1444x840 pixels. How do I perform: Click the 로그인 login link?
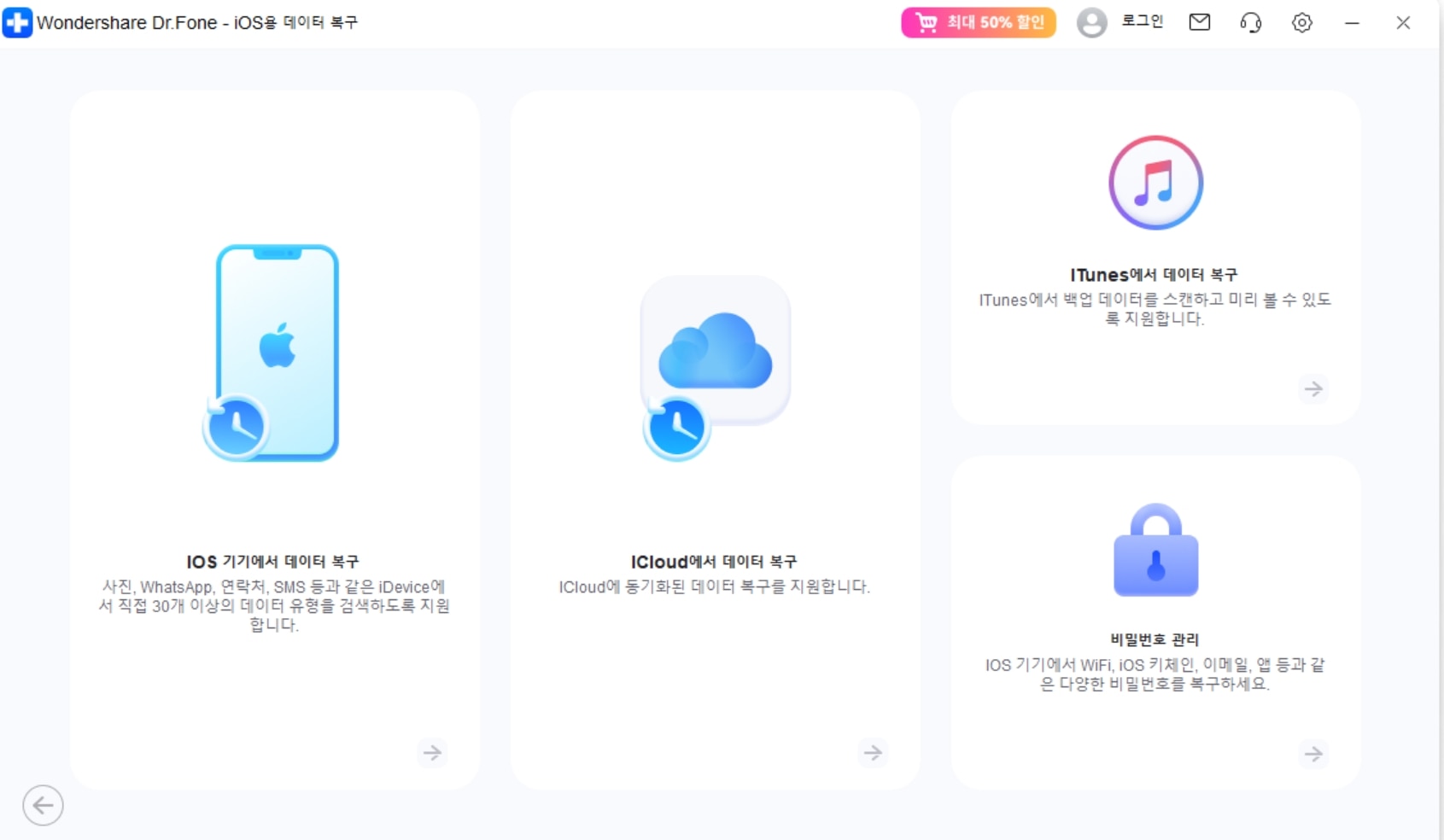point(1143,21)
